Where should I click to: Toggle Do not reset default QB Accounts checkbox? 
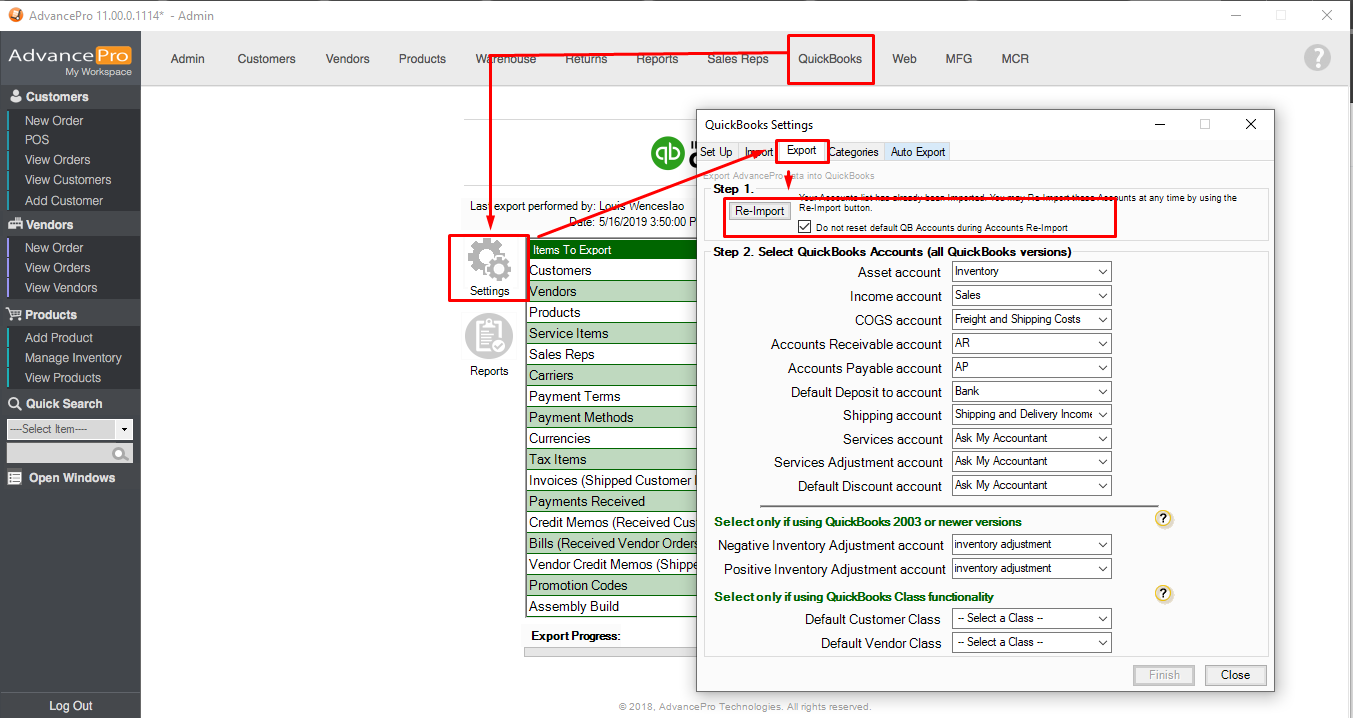click(805, 228)
